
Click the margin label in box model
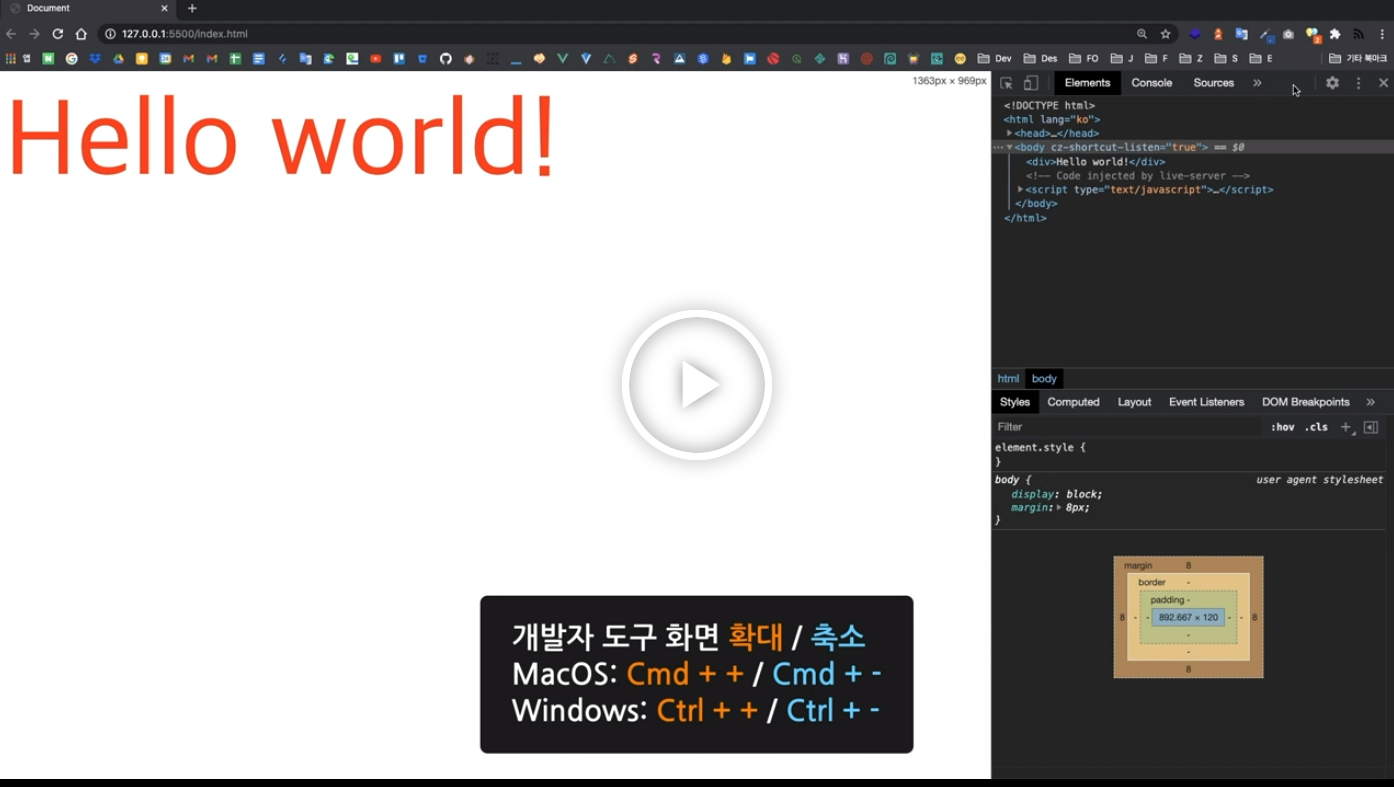coord(1138,566)
